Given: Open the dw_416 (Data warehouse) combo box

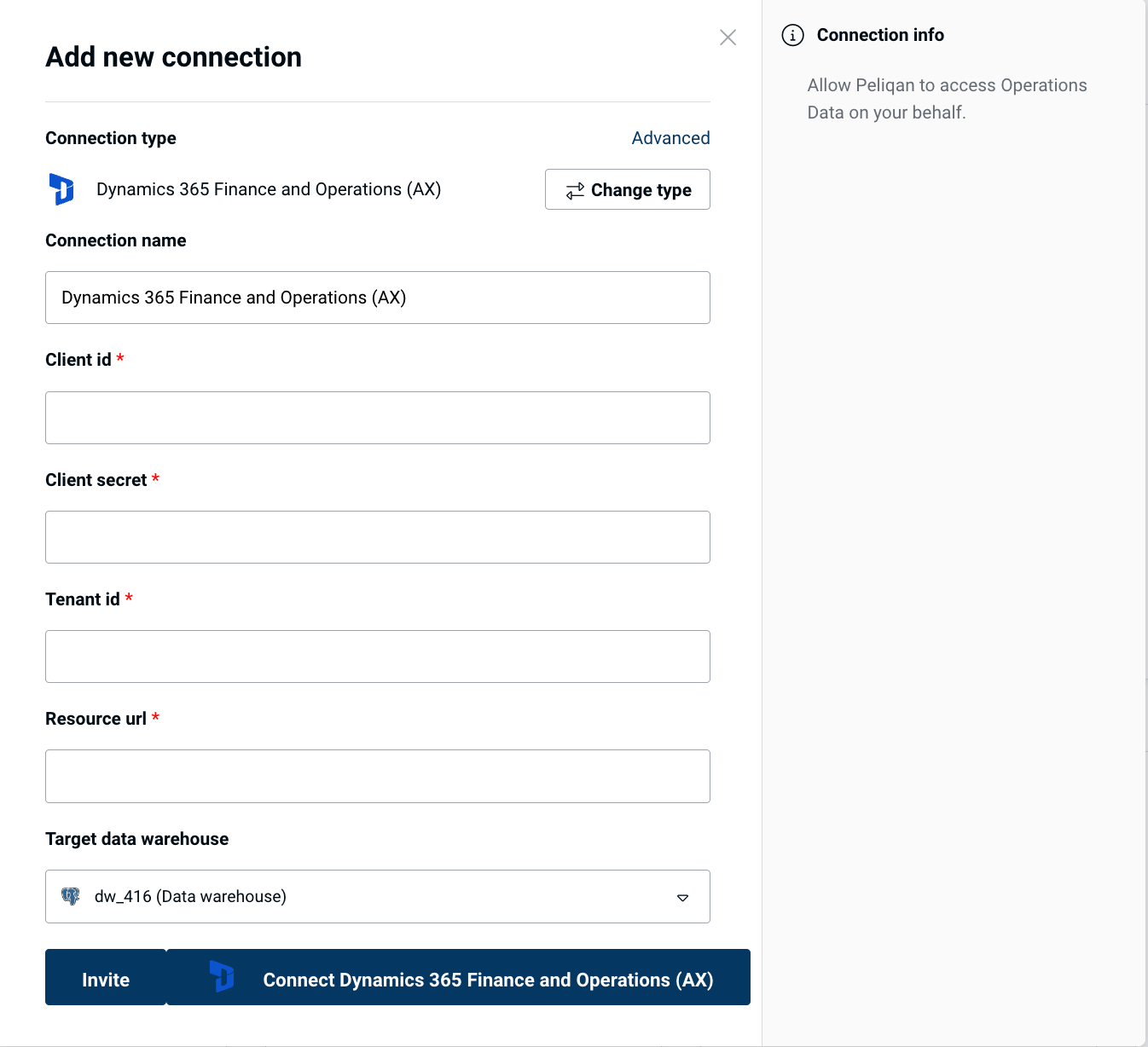Looking at the screenshot, I should click(378, 896).
